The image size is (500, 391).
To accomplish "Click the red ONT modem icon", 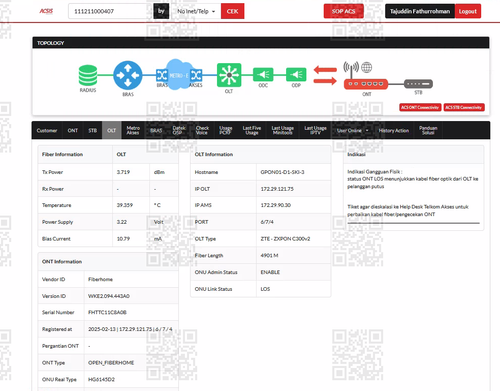I will point(366,84).
